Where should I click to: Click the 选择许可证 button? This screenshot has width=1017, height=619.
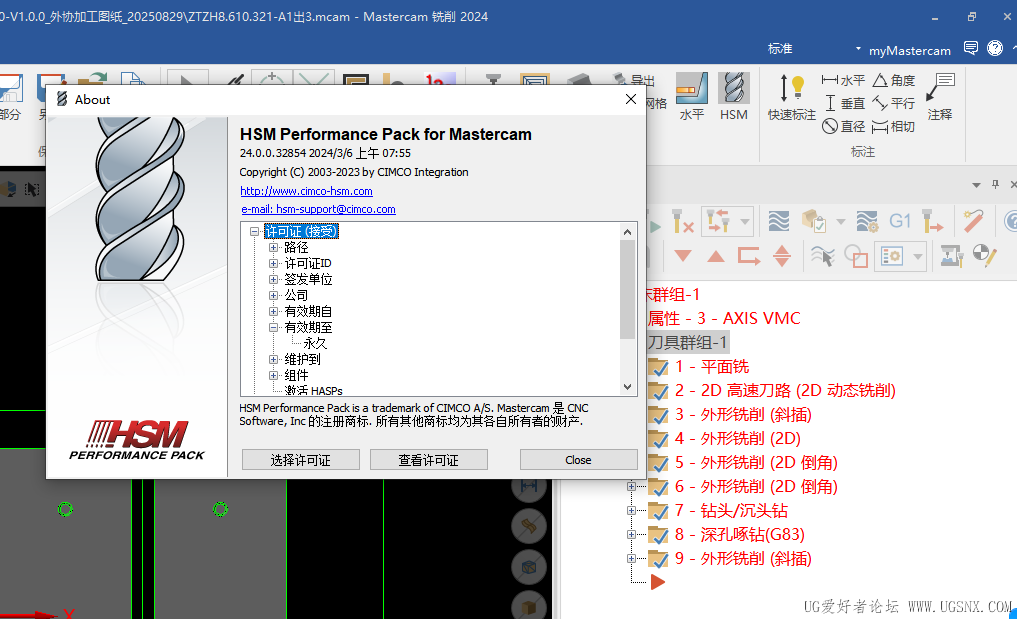300,459
